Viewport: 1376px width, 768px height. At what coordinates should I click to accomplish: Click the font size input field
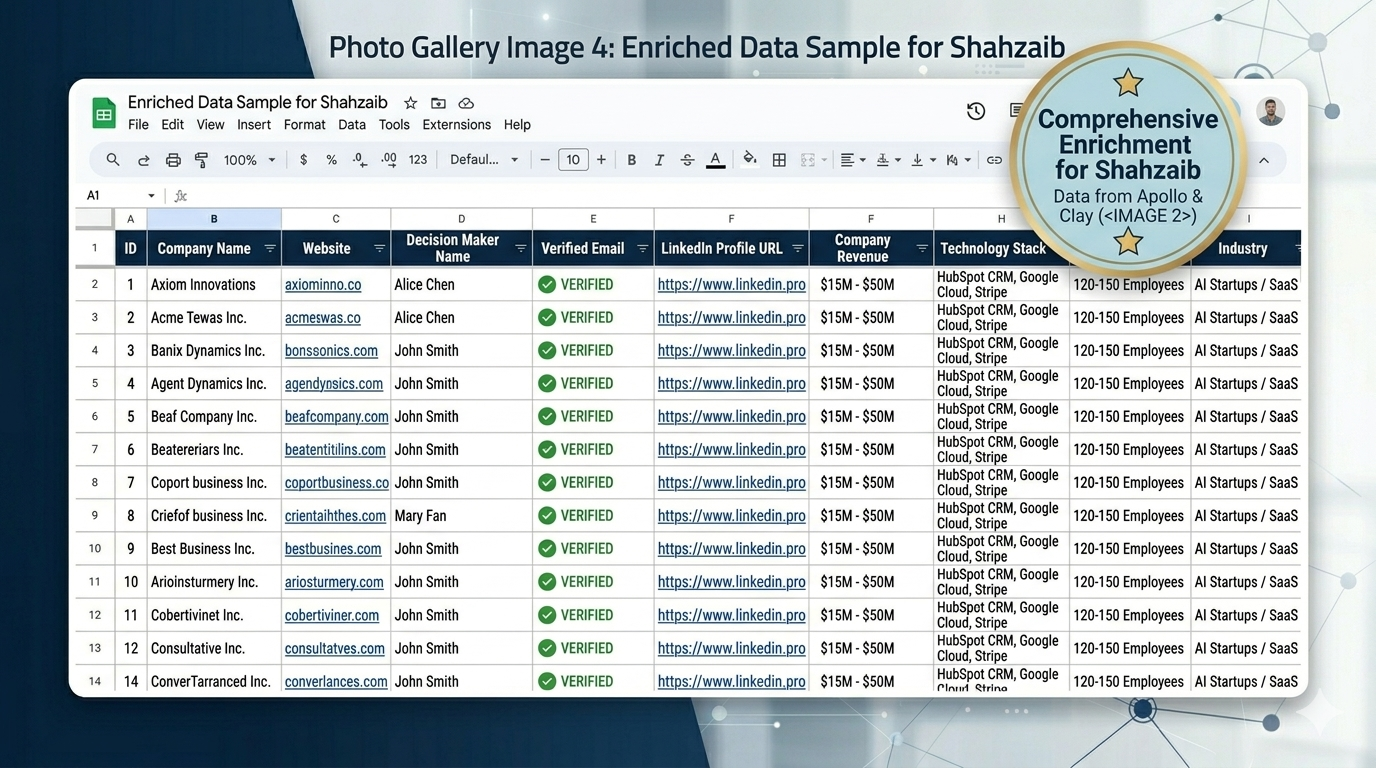coord(573,160)
